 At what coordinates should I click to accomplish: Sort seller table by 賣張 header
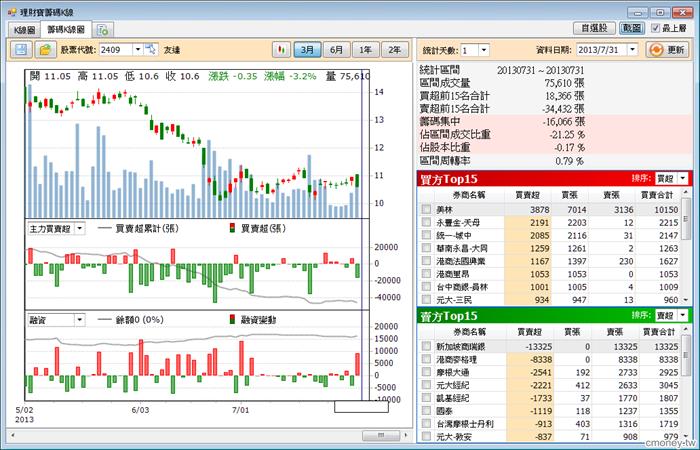614,332
